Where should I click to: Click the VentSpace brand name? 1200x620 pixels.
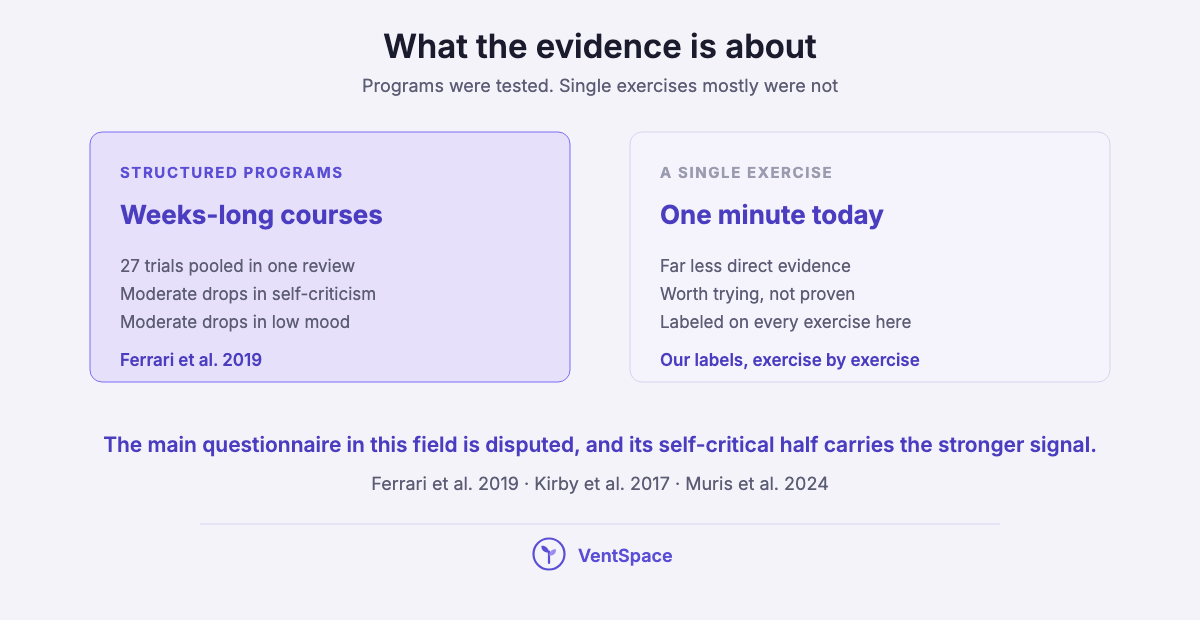click(625, 556)
